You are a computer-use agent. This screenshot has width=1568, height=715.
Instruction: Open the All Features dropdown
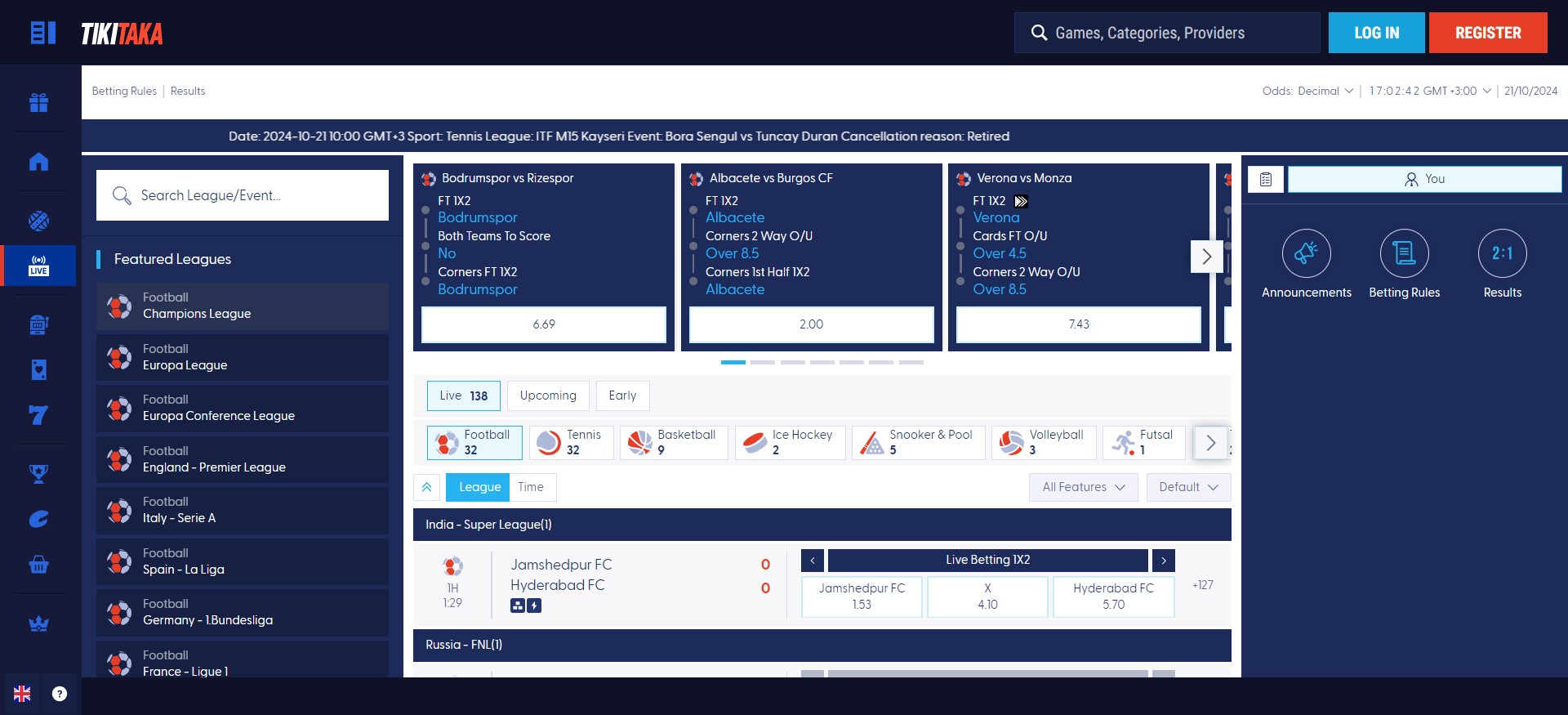coord(1083,487)
